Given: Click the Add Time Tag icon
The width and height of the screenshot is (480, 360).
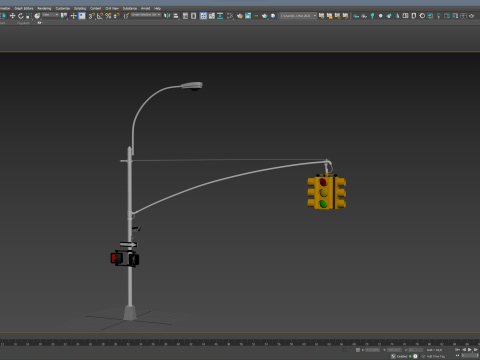Looking at the screenshot, I should [x=424, y=356].
